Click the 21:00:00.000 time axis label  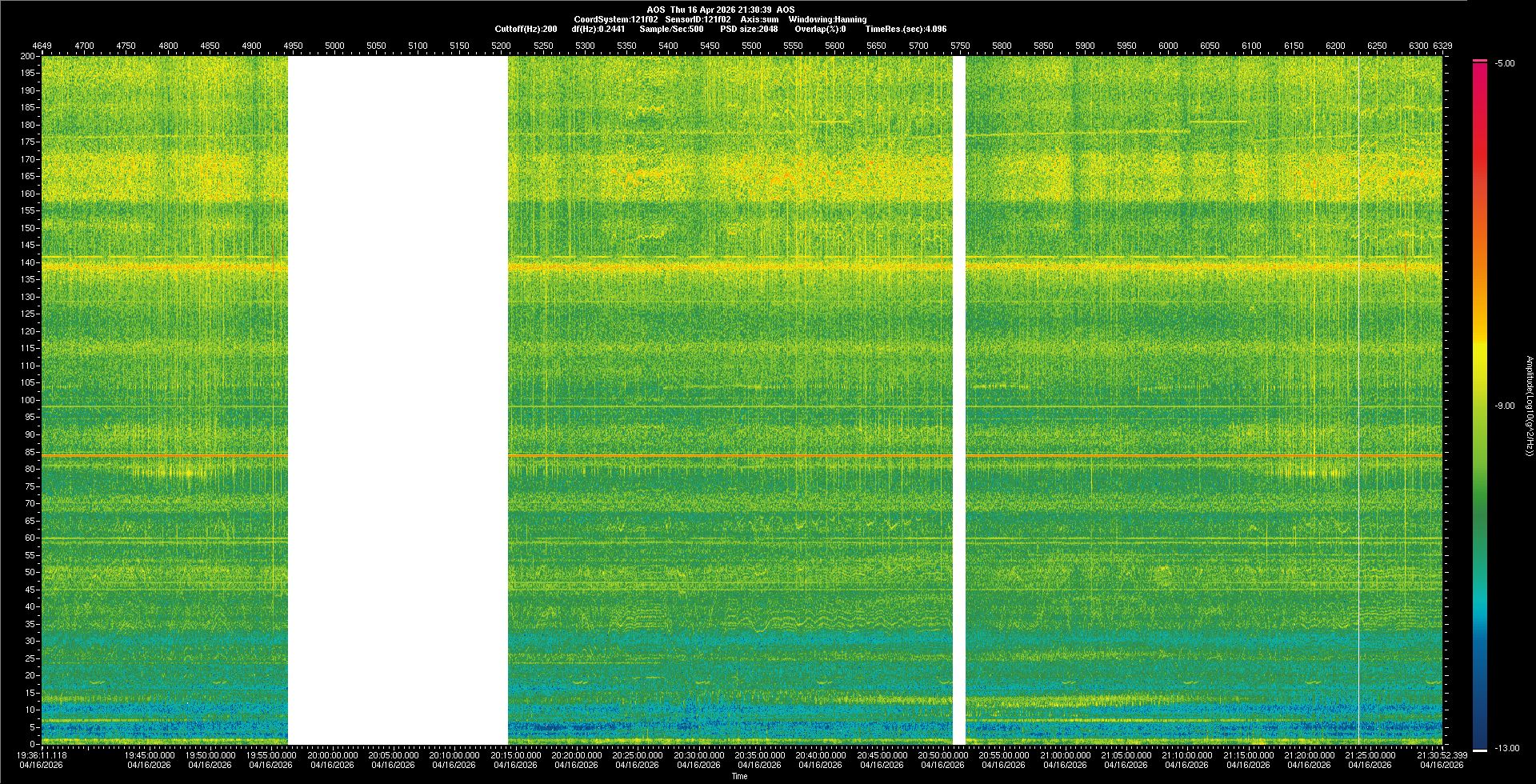click(1065, 755)
